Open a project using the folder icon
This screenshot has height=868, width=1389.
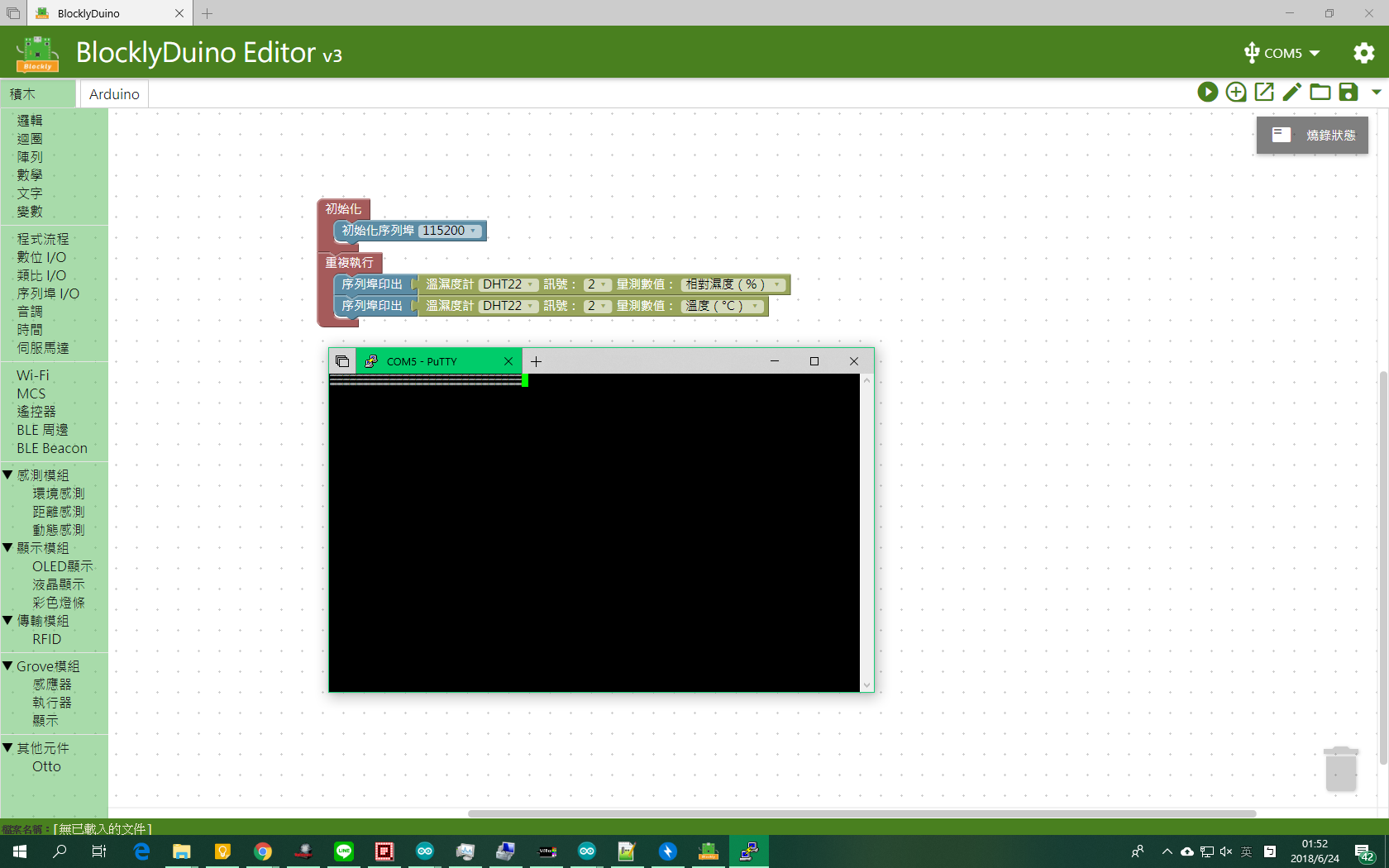point(1320,92)
